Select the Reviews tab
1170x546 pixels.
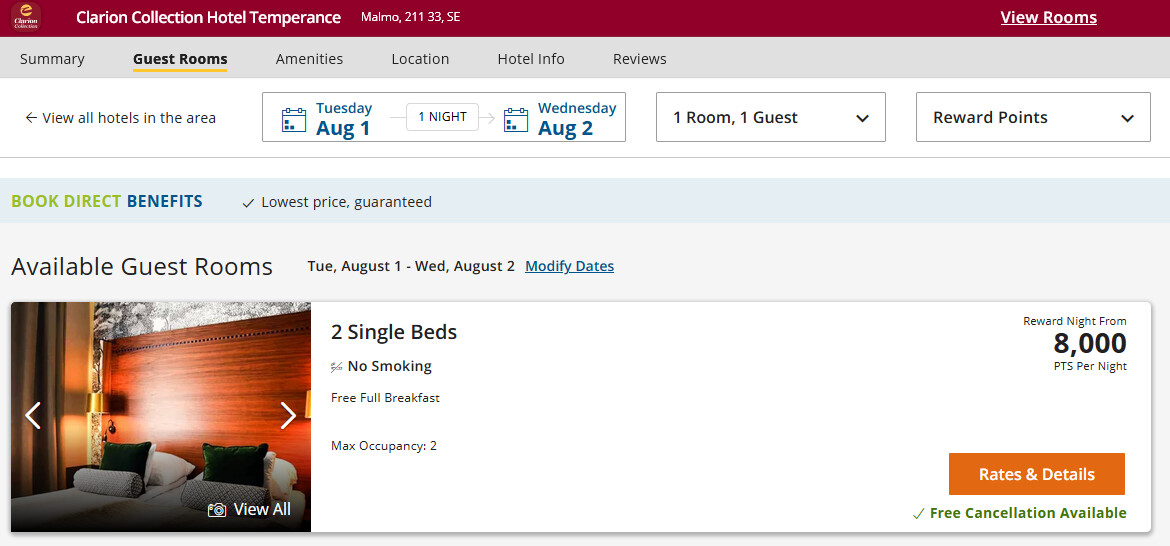click(x=639, y=59)
